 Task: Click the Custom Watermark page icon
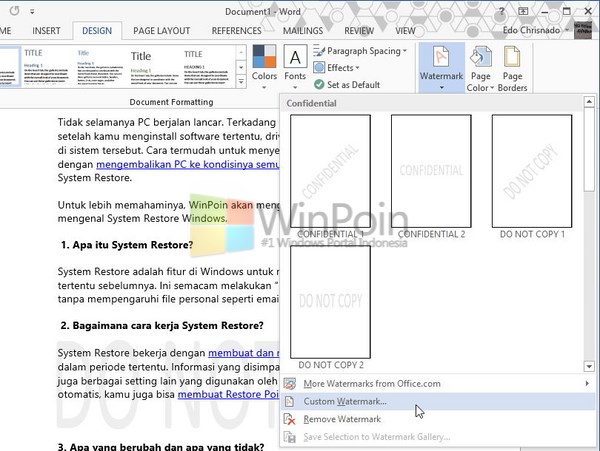[290, 401]
